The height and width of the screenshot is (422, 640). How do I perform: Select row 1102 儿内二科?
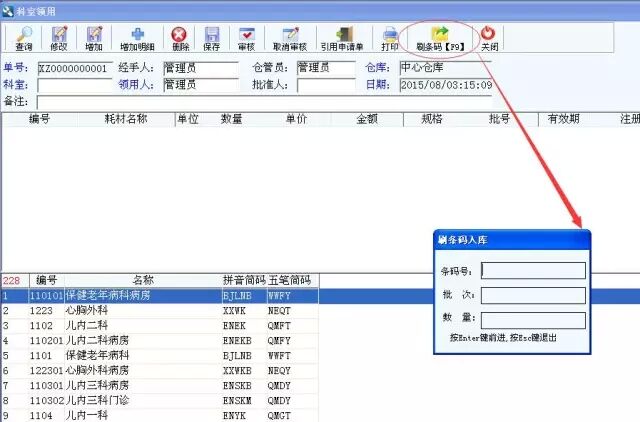160,326
